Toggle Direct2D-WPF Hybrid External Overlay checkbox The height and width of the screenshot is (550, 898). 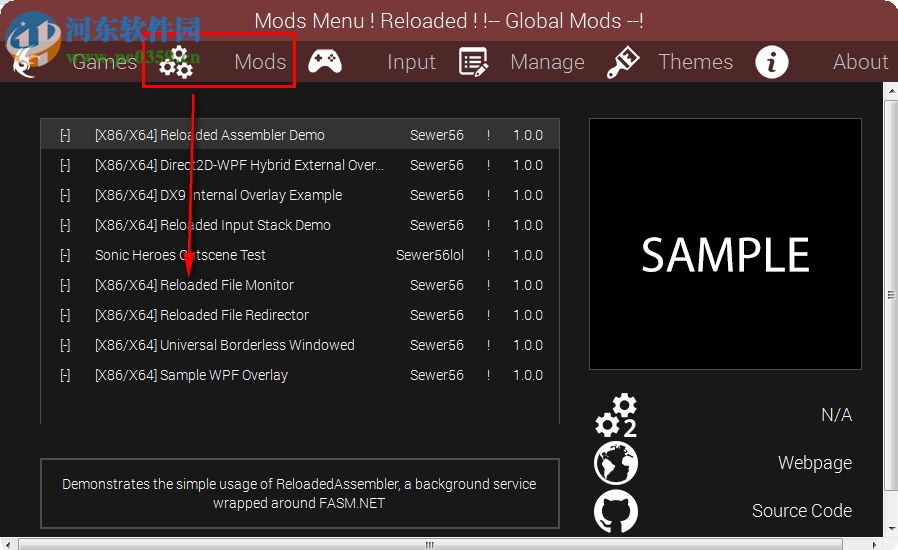[65, 165]
